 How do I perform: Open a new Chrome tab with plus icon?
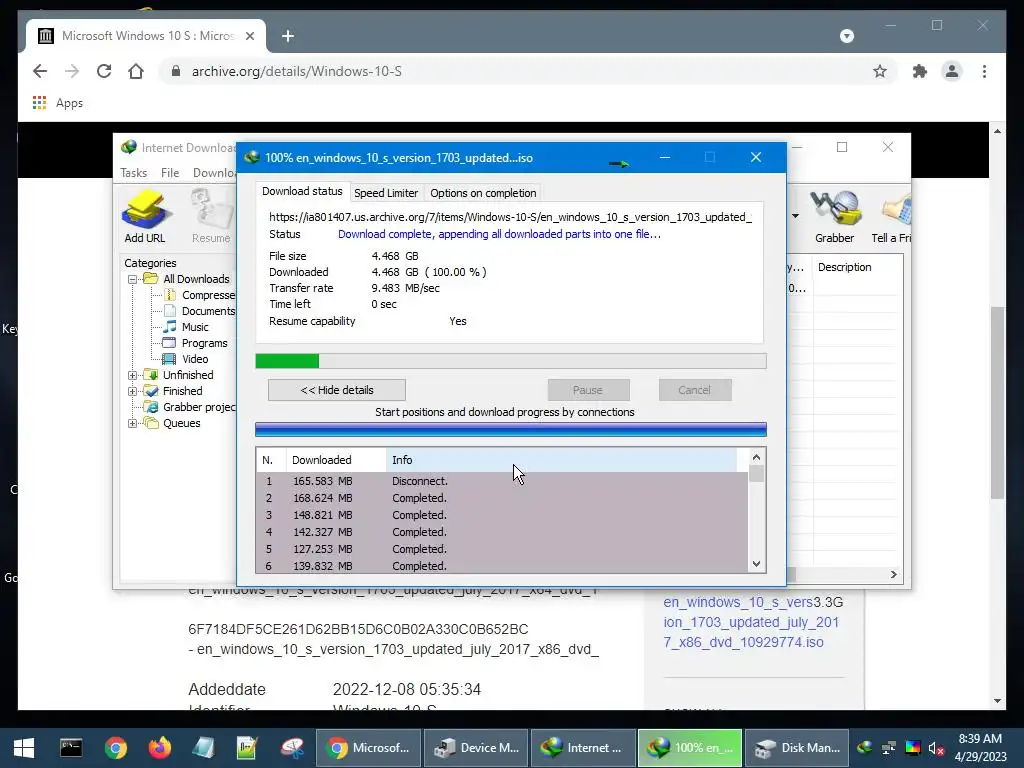click(x=288, y=36)
